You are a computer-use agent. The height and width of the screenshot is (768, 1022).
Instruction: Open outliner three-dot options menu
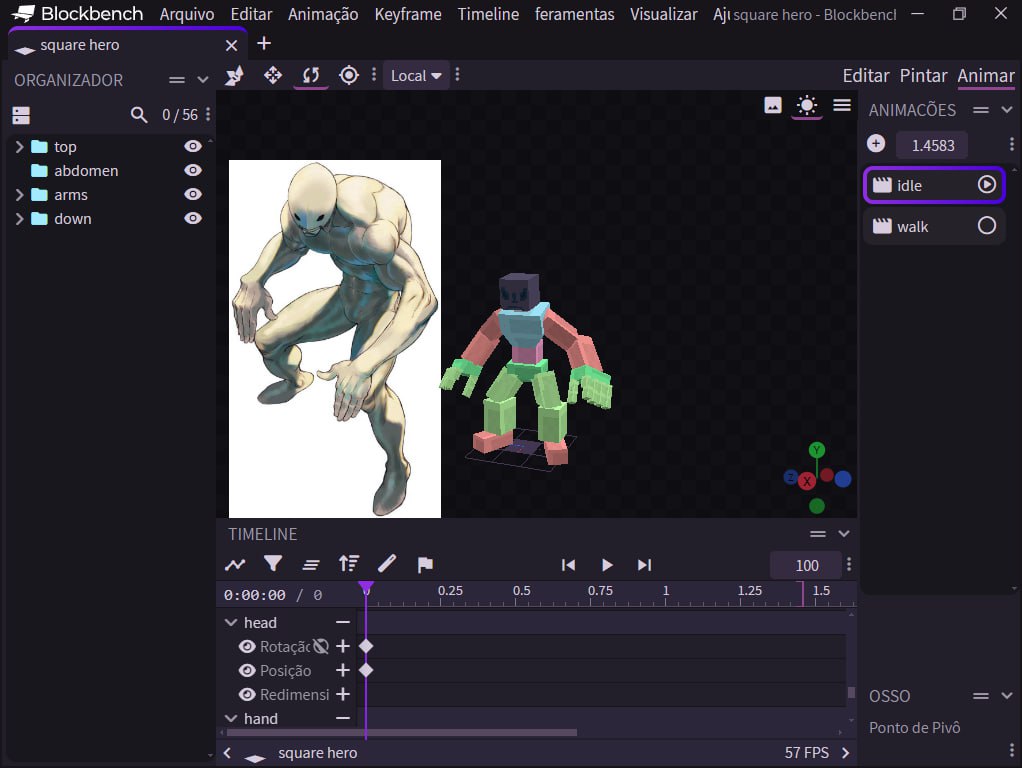point(208,115)
